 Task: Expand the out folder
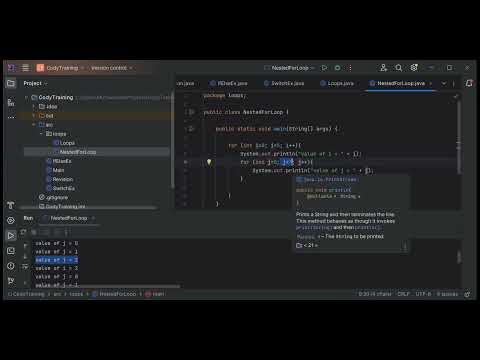(x=33, y=116)
